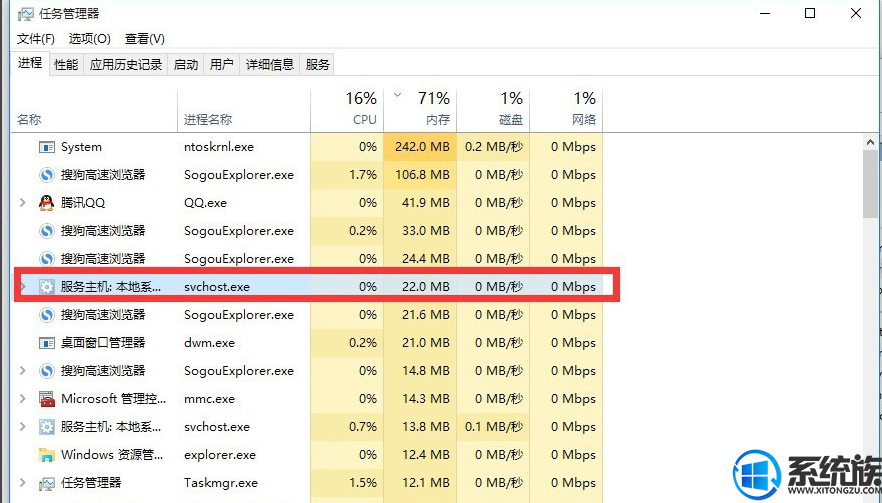Expand the Microsoft 管理控 mmc.exe group
Screen dimensions: 882x503
pyautogui.click(x=22, y=399)
